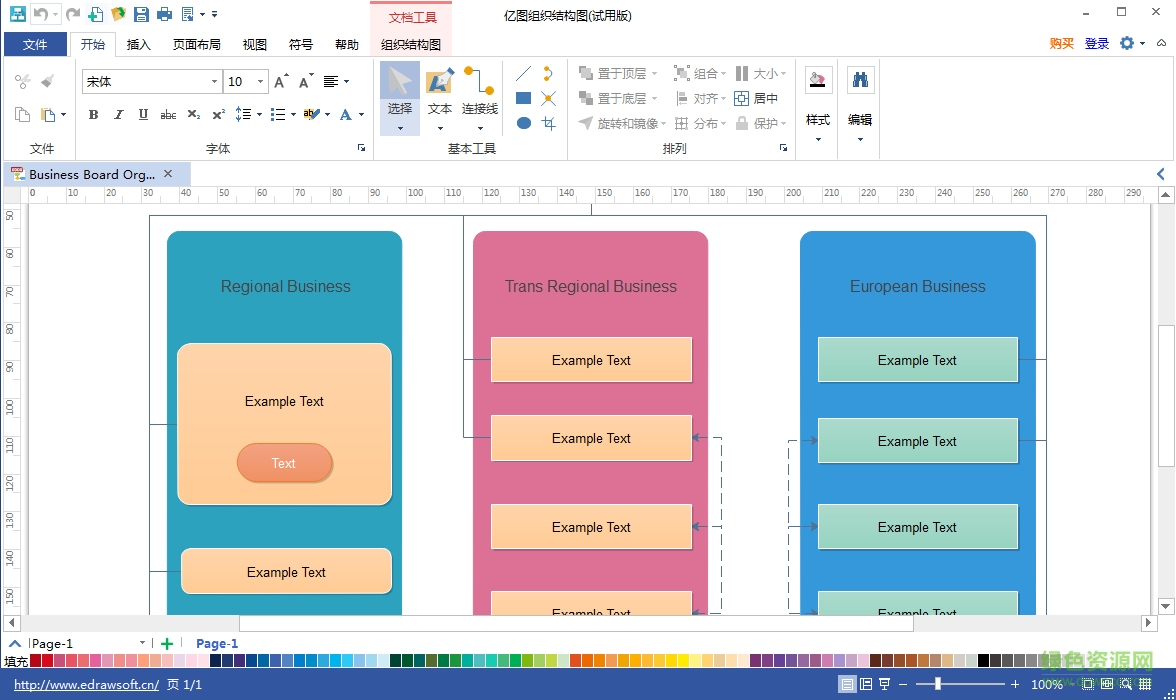Viewport: 1176px width, 700px height.
Task: Pick the ellipse shape tool
Action: click(x=523, y=123)
